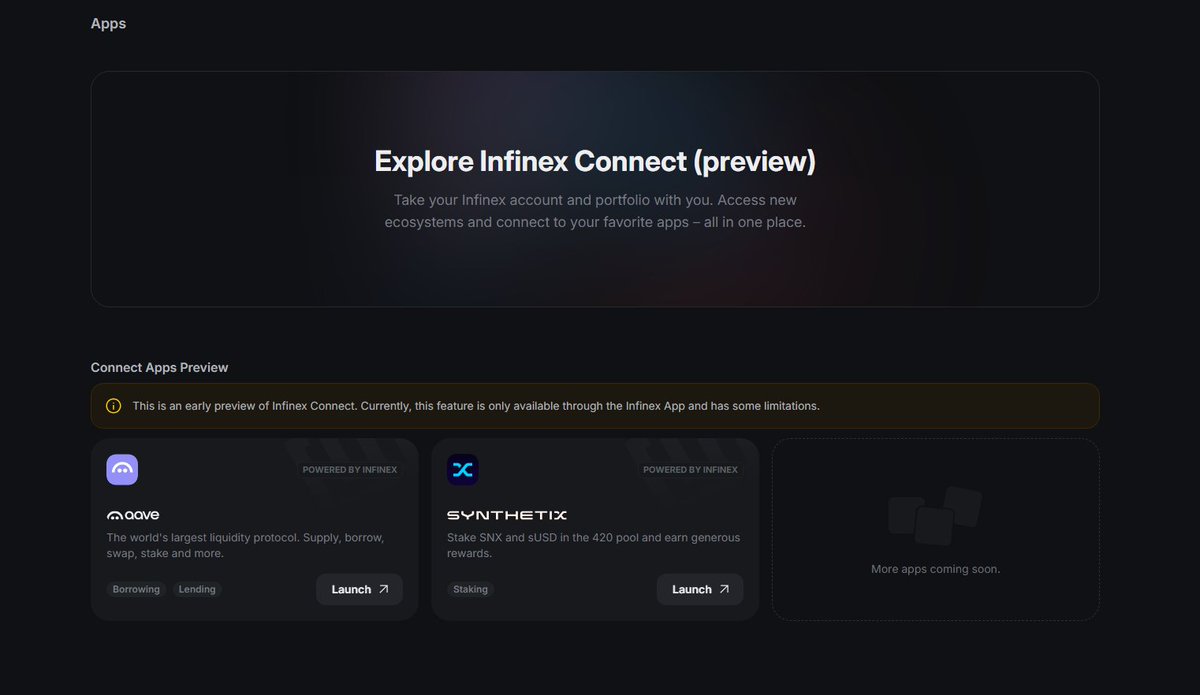The image size is (1200, 695).
Task: Click the Powered by Infinex badge on Synthetix card
Action: coord(690,470)
